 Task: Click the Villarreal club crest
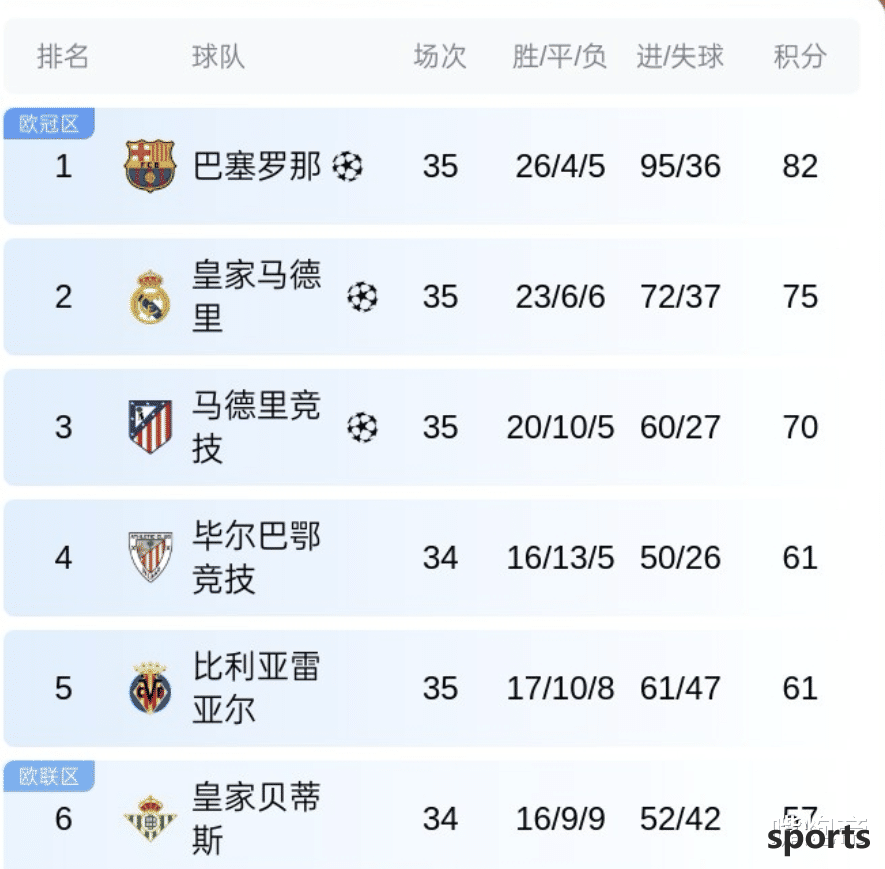pyautogui.click(x=150, y=688)
